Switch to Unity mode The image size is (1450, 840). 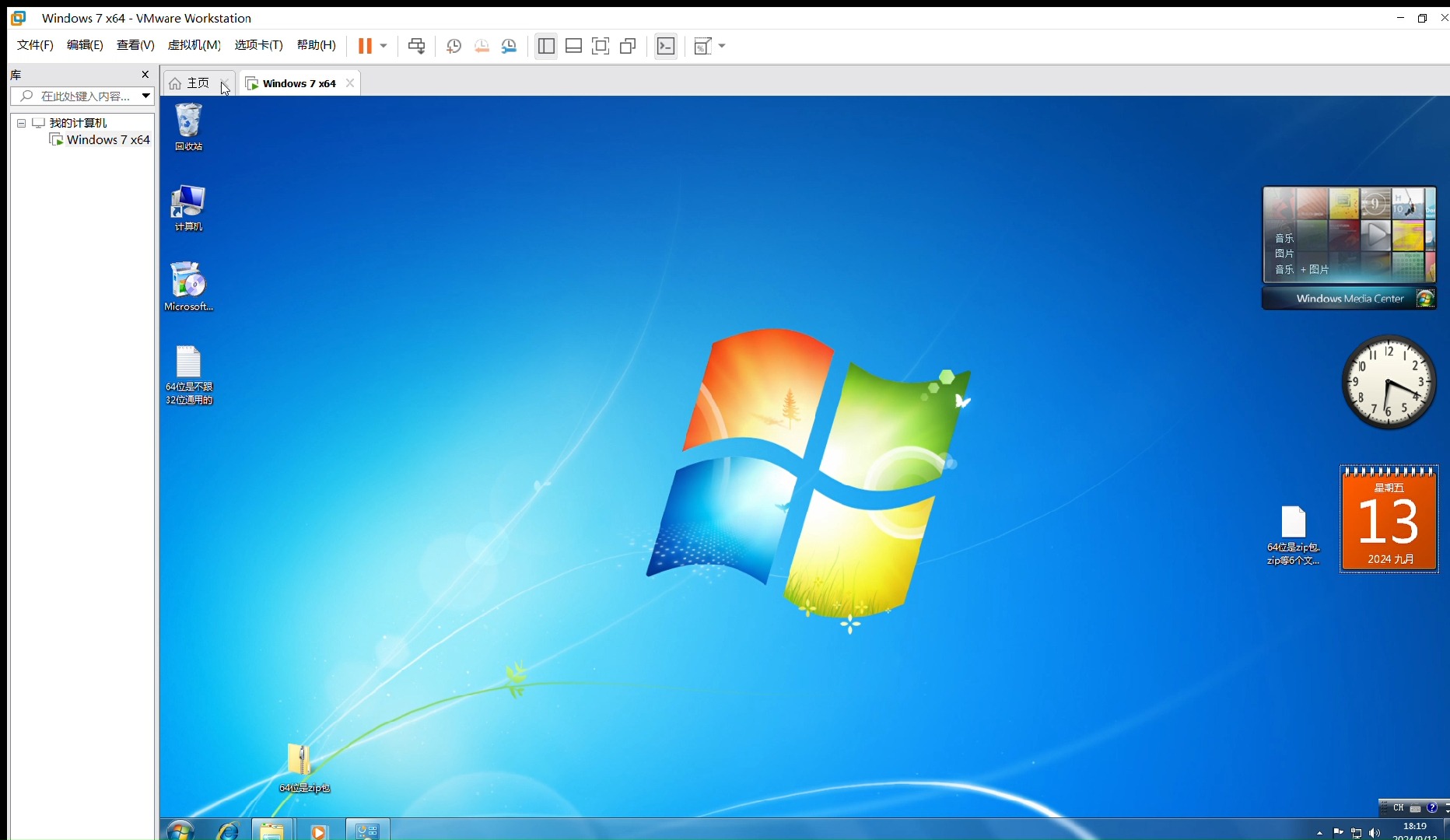(628, 46)
